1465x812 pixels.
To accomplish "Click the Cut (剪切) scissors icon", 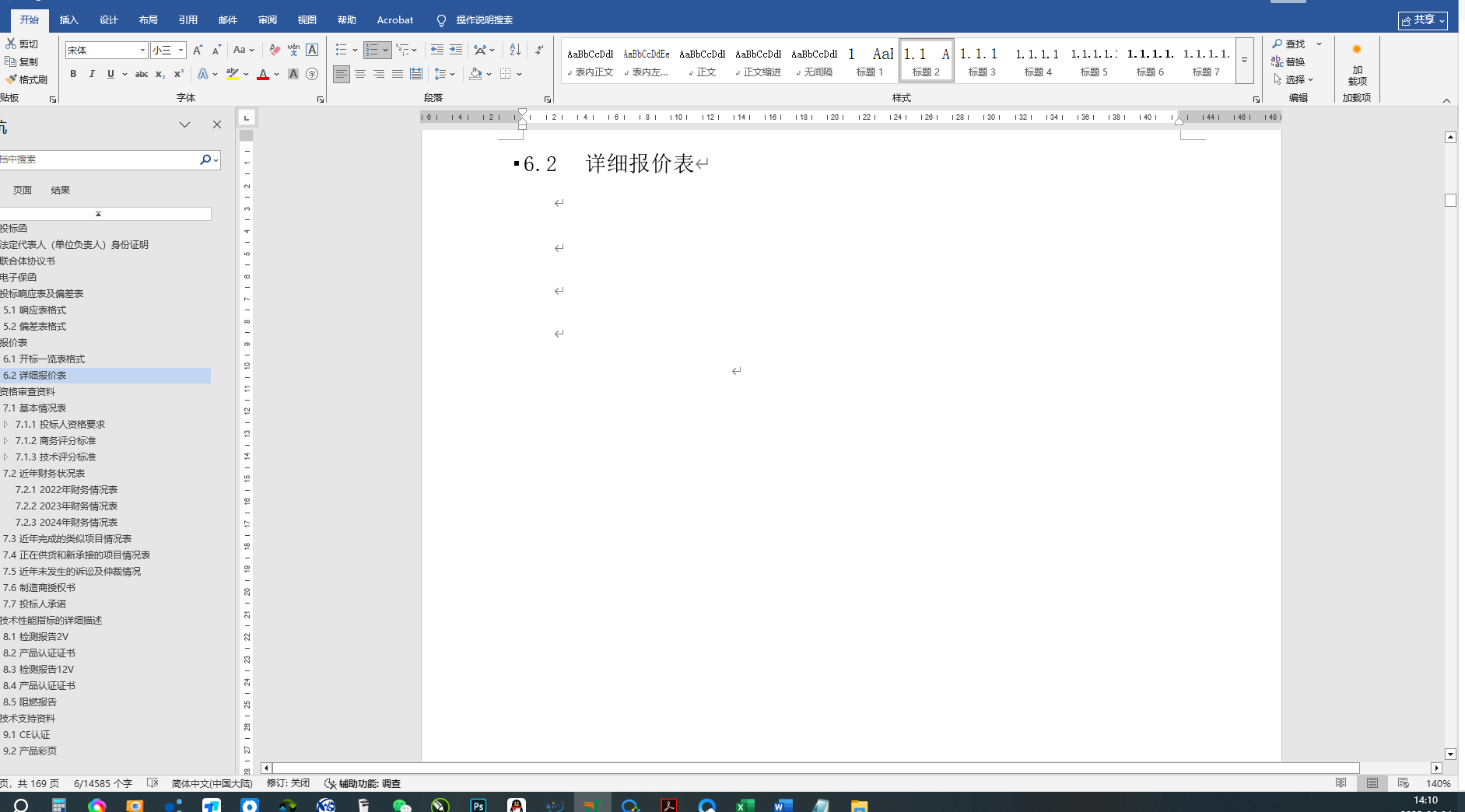I will [11, 44].
